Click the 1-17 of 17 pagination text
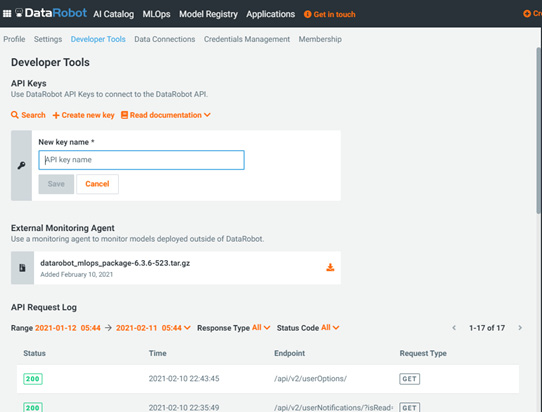Screen dimensions: 542x412 click(x=487, y=328)
